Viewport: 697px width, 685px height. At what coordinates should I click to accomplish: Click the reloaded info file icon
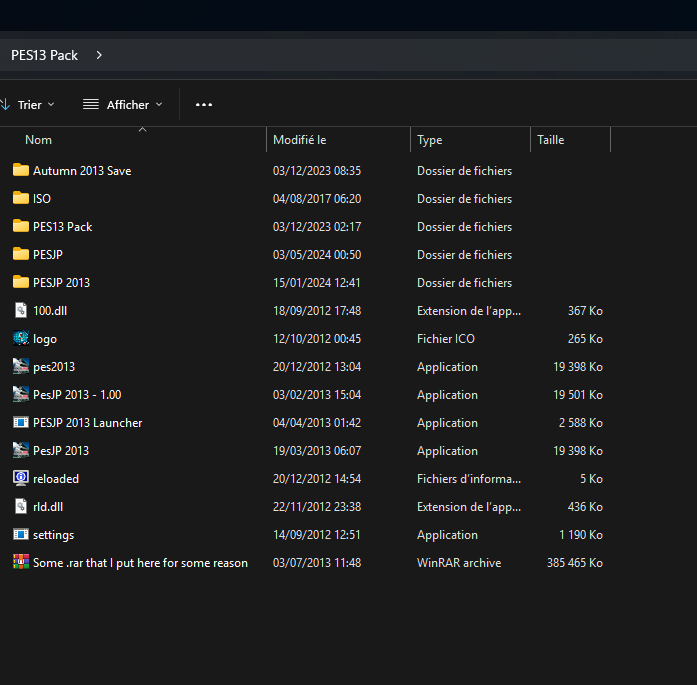(21, 478)
